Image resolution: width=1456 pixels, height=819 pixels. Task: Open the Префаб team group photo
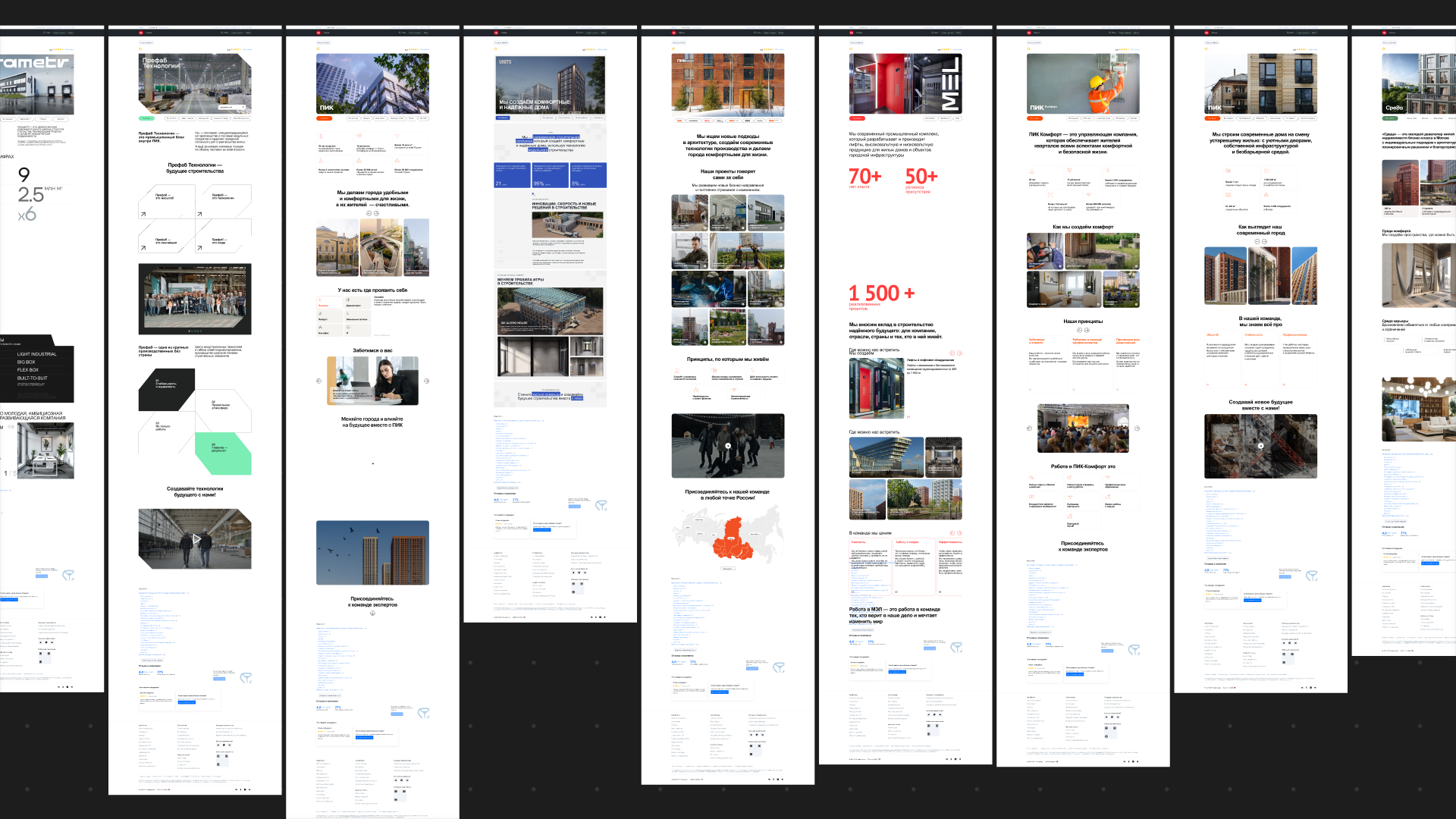195,299
